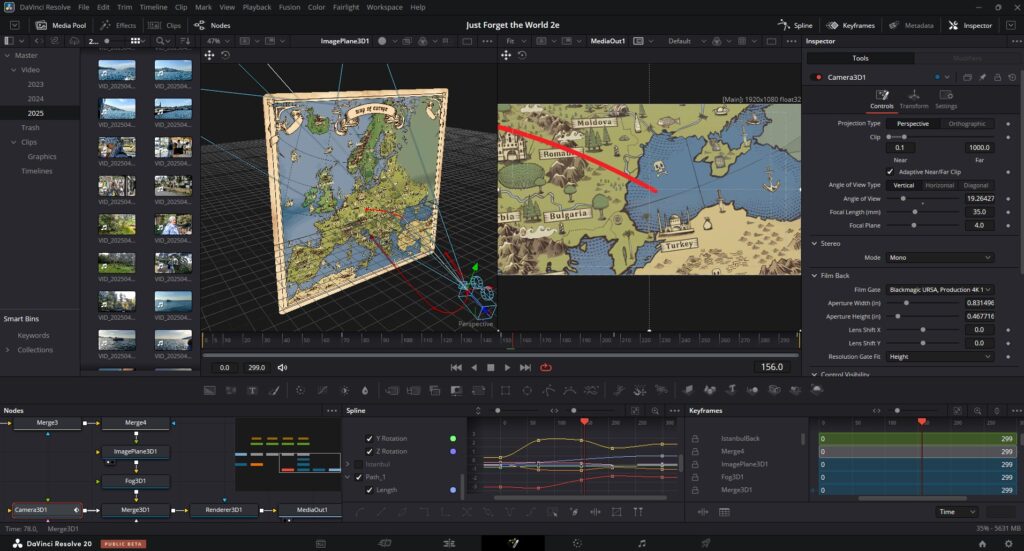The width and height of the screenshot is (1024, 551).
Task: Open the Deliver rocket page
Action: [706, 543]
